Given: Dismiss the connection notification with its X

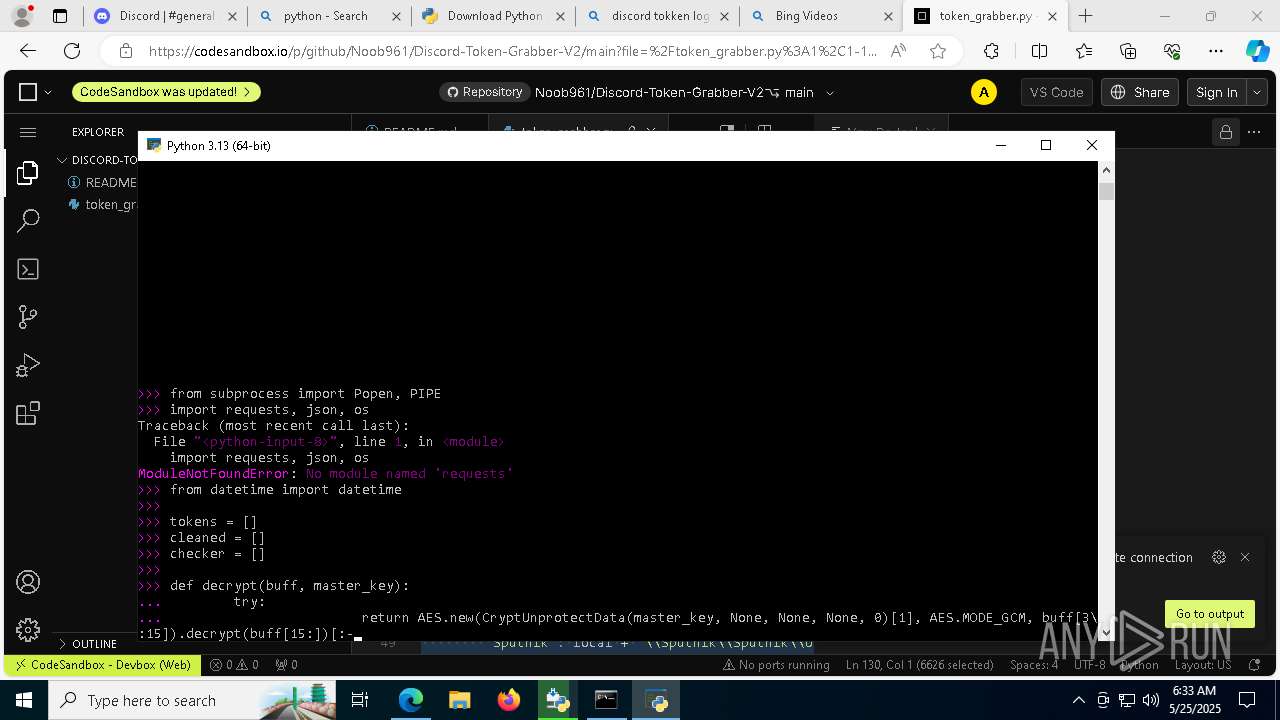Looking at the screenshot, I should click(1245, 557).
